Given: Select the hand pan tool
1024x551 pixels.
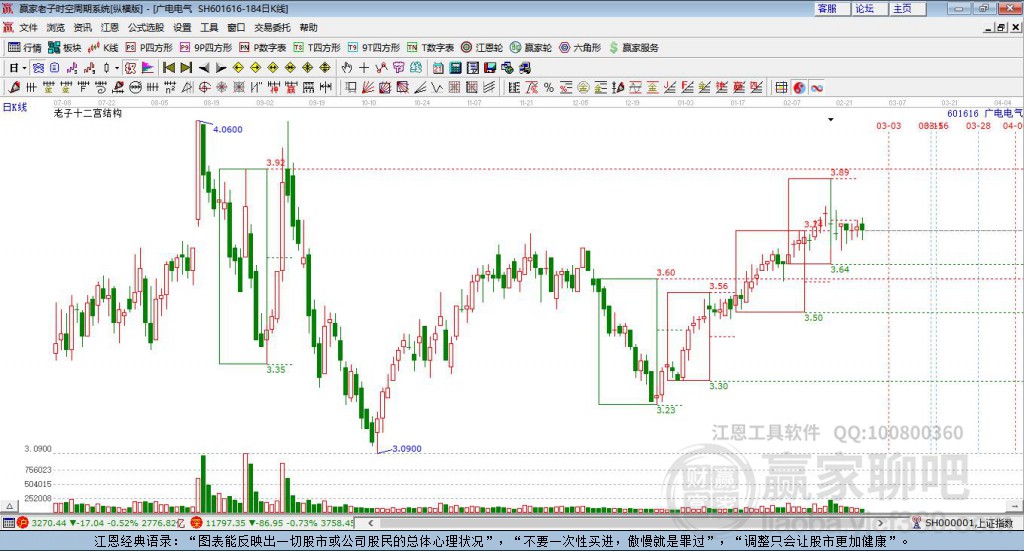Looking at the screenshot, I should click(347, 68).
